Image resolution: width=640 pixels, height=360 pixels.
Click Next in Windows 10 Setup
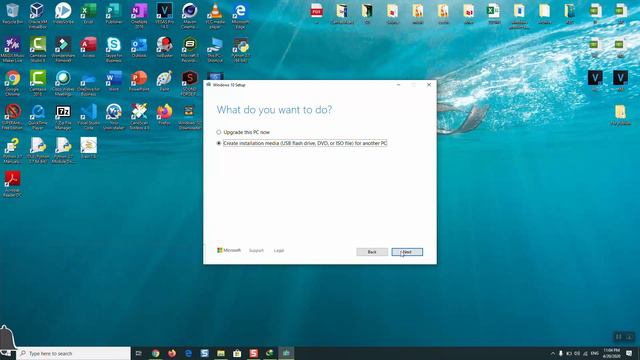click(x=407, y=252)
